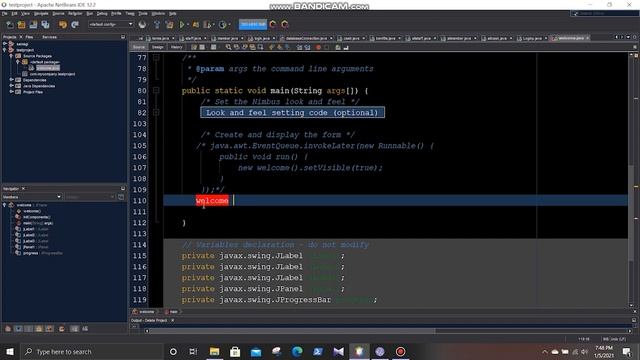Screen dimensions: 640x360
Task: Expand the Java Dependencies node
Action: coord(11,86)
